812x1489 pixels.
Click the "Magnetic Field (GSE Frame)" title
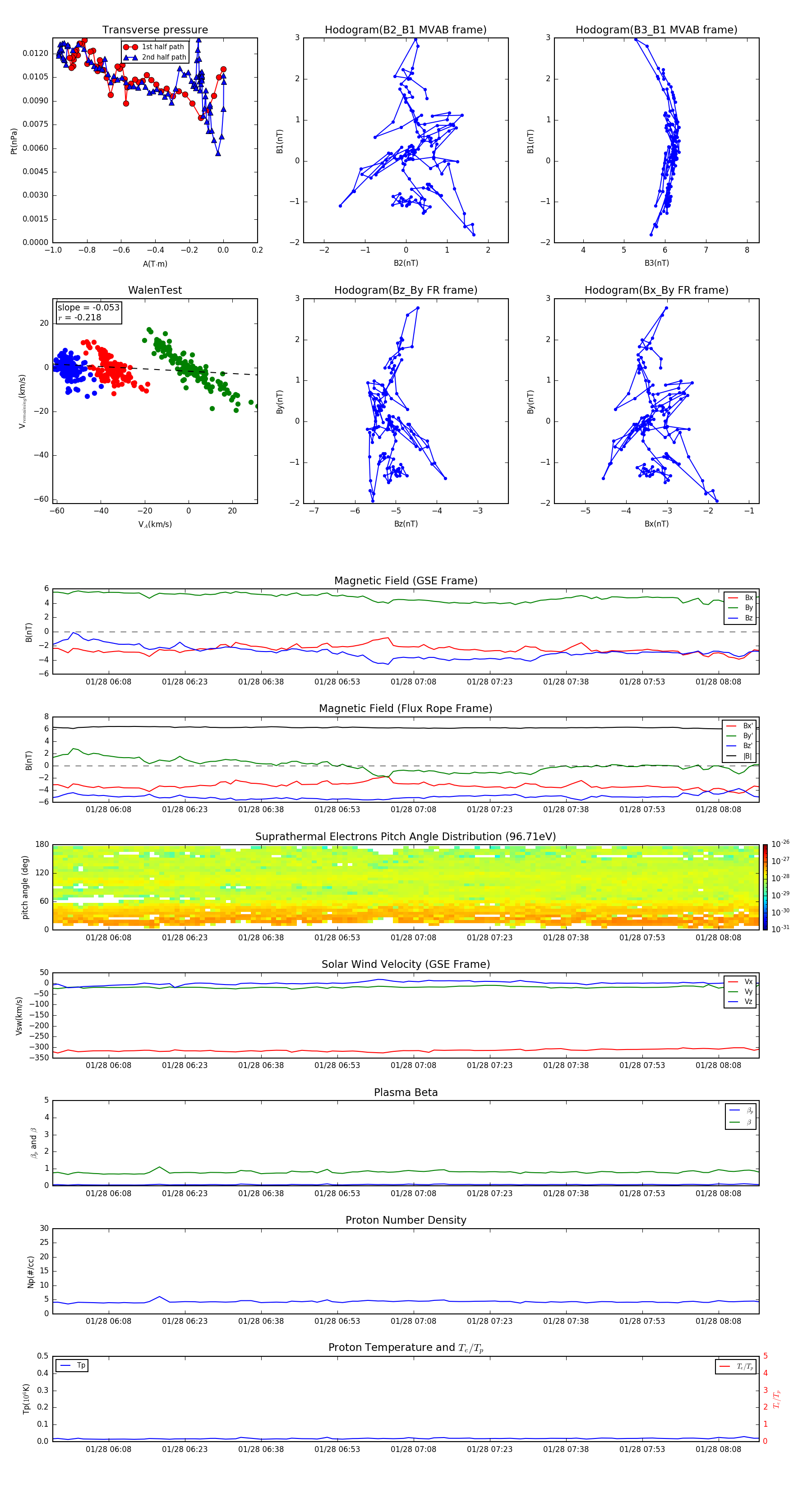(406, 581)
